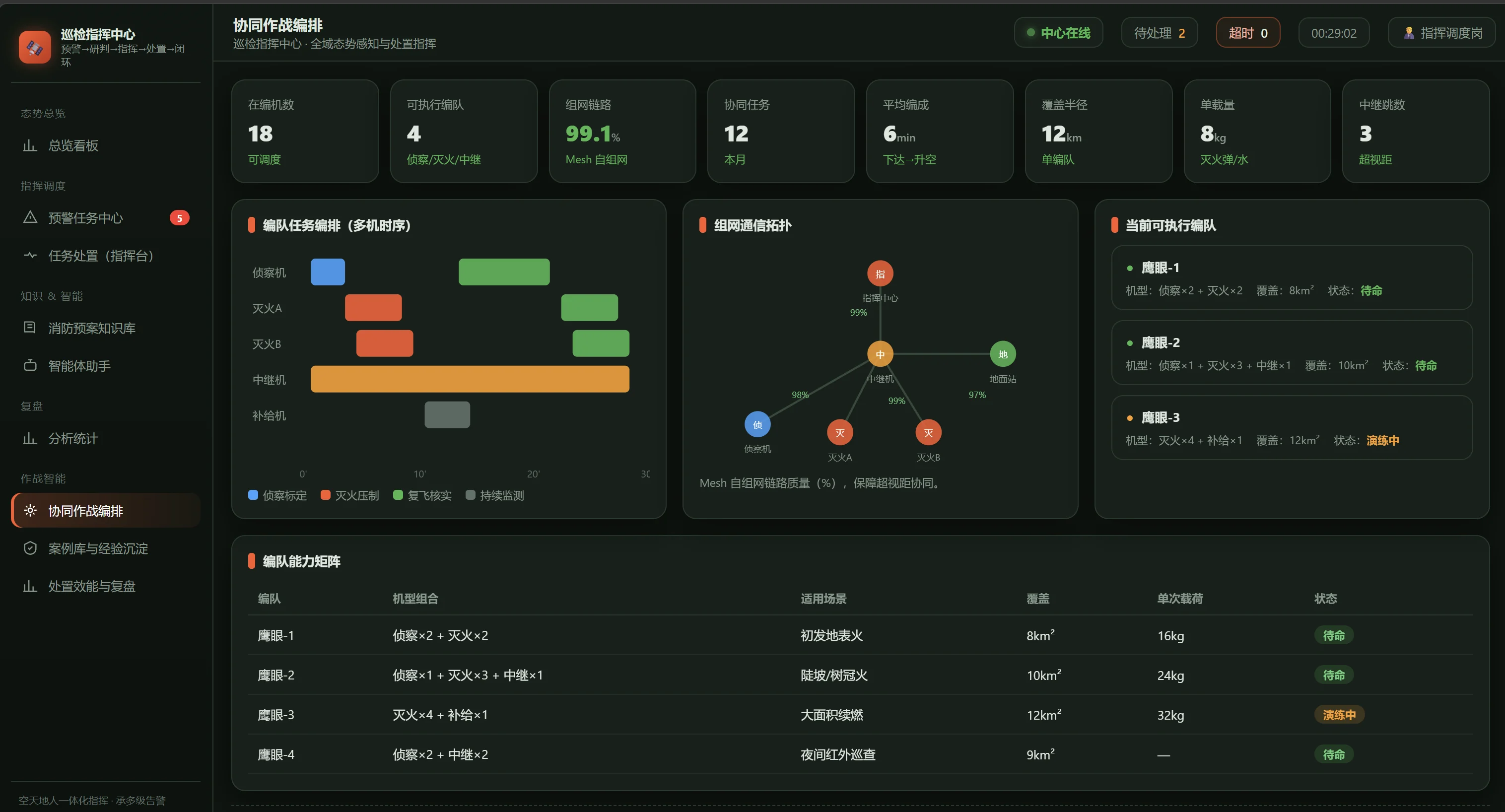
Task: Click the 待处理 2 status pill
Action: coord(1159,33)
